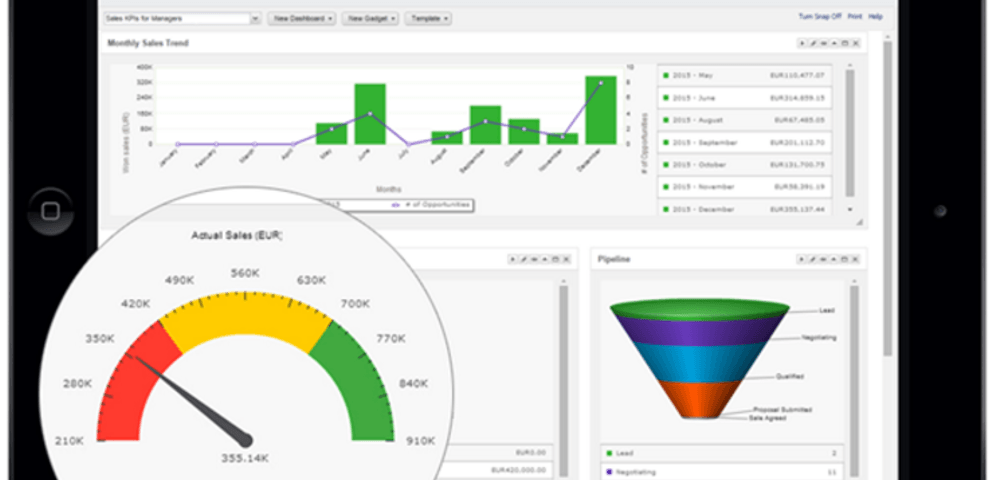The height and width of the screenshot is (480, 997).
Task: Select the 2015 - October legend row
Action: (x=744, y=165)
